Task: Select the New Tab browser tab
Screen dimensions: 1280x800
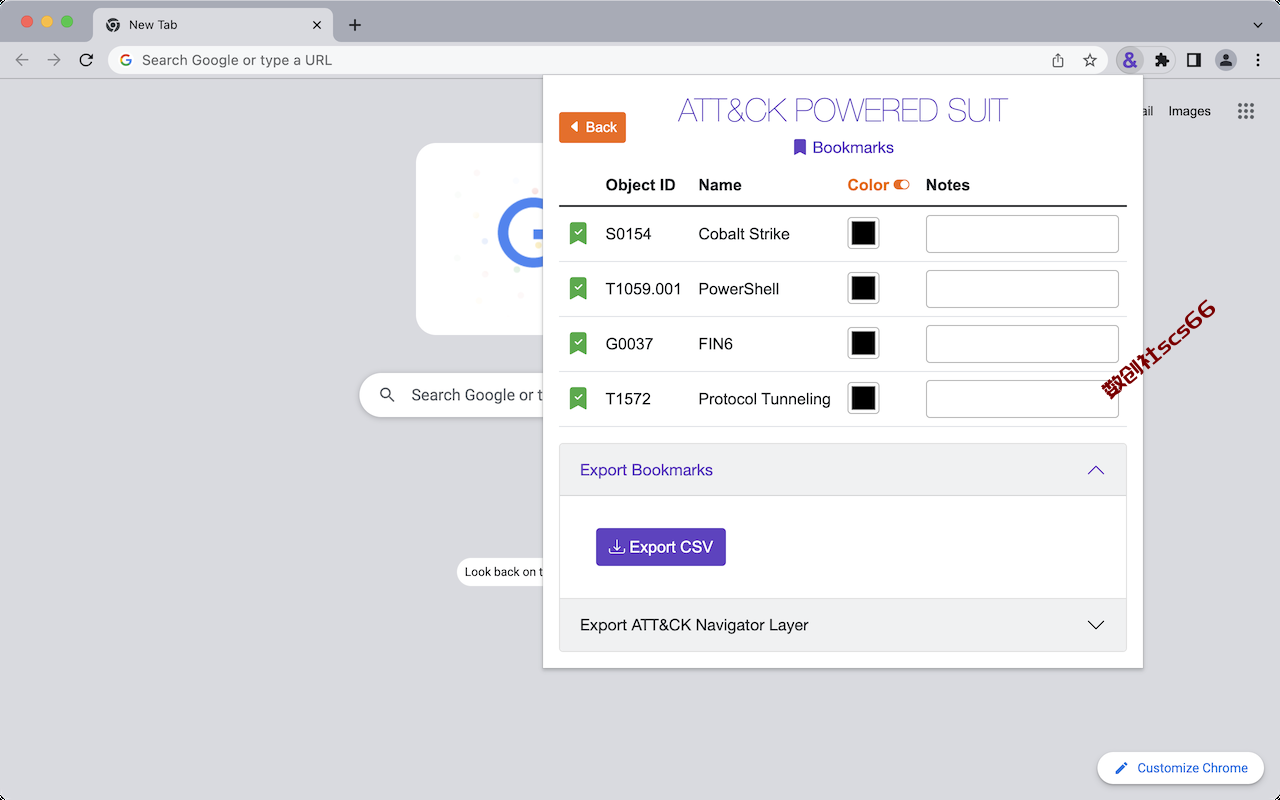Action: coord(213,25)
